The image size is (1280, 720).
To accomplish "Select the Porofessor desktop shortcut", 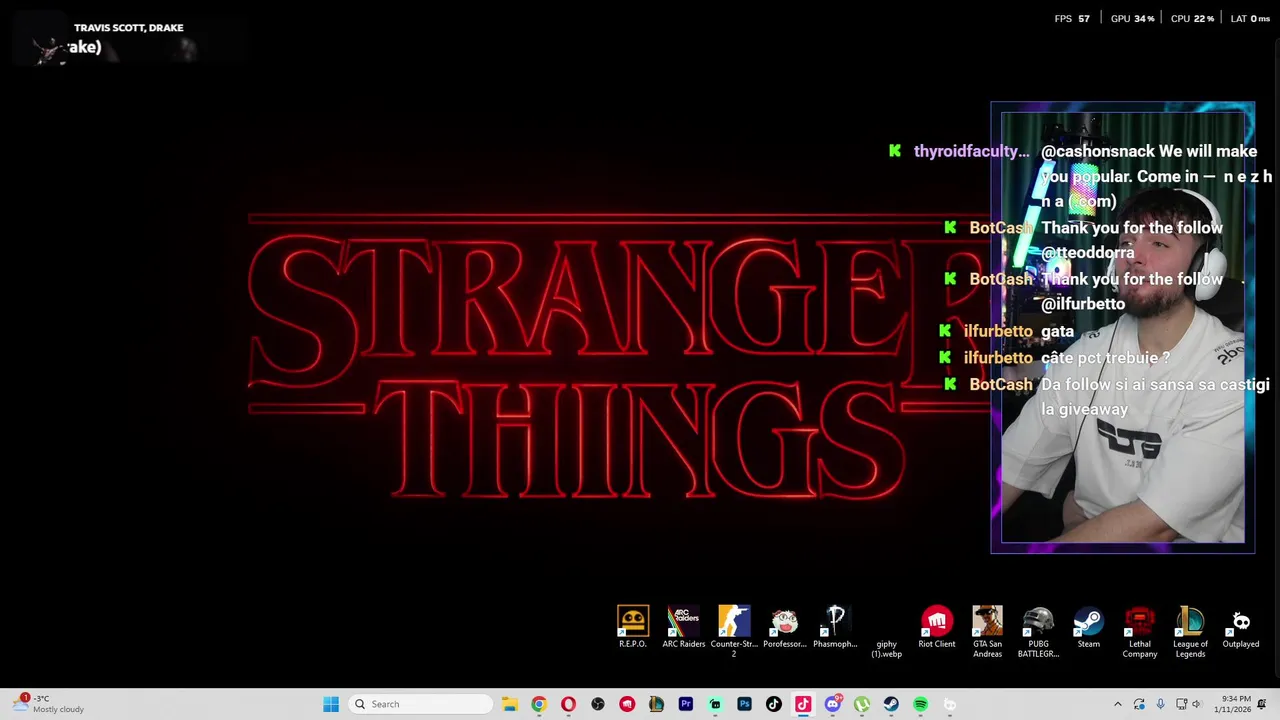I will tap(785, 627).
